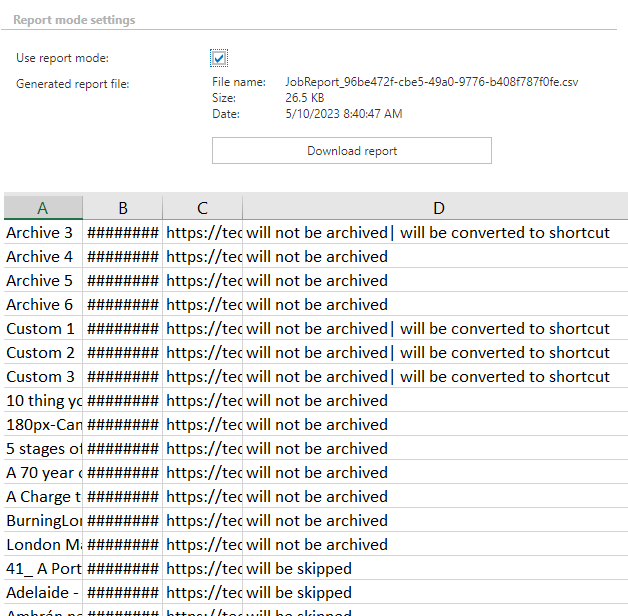
Task: Uncheck the Use report mode checkbox
Action: (x=219, y=58)
